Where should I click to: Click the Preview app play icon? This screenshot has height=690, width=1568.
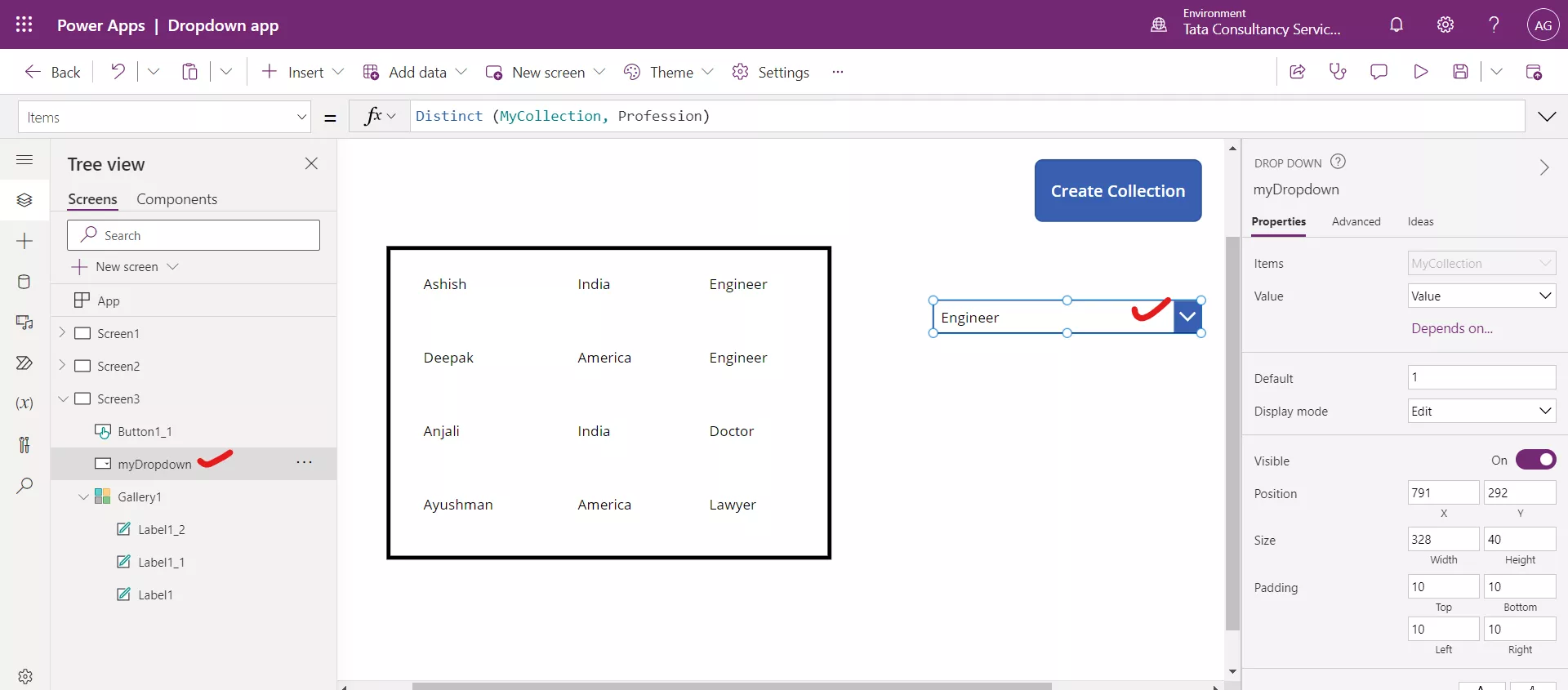click(x=1420, y=72)
